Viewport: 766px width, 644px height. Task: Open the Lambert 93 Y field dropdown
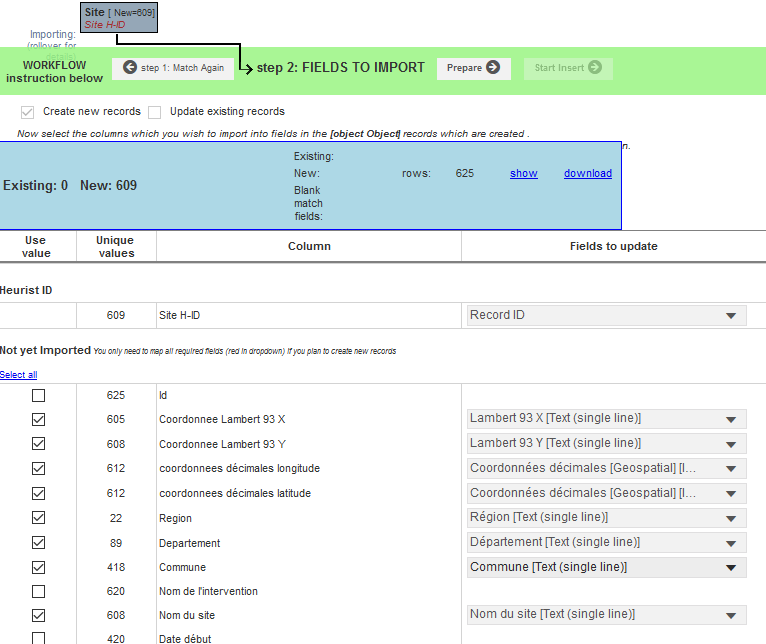point(607,443)
